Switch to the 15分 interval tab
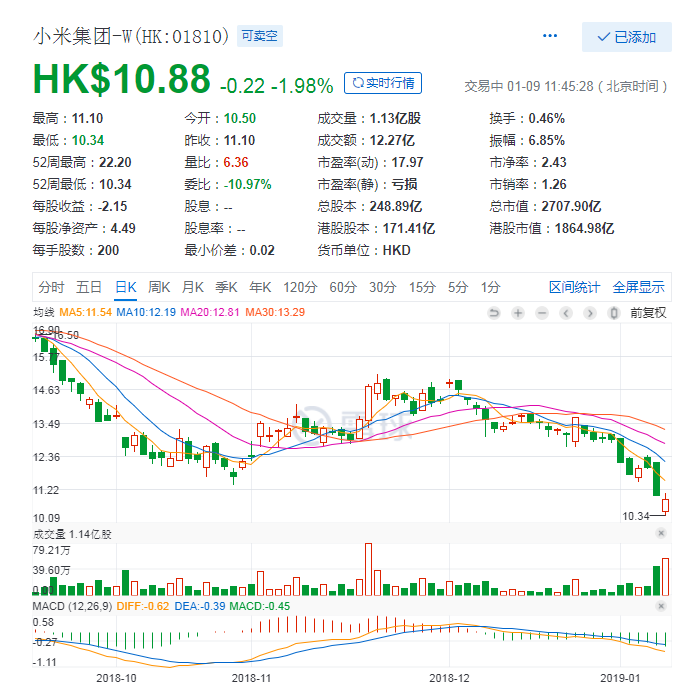The height and width of the screenshot is (689, 684). click(422, 287)
